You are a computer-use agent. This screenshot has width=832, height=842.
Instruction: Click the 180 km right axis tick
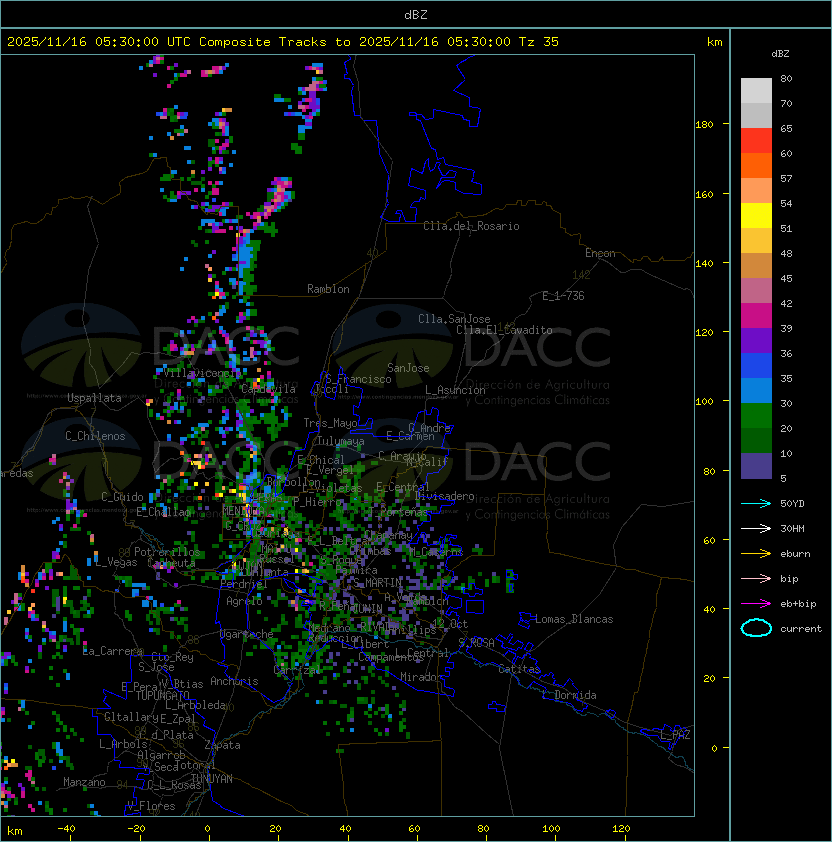704,125
